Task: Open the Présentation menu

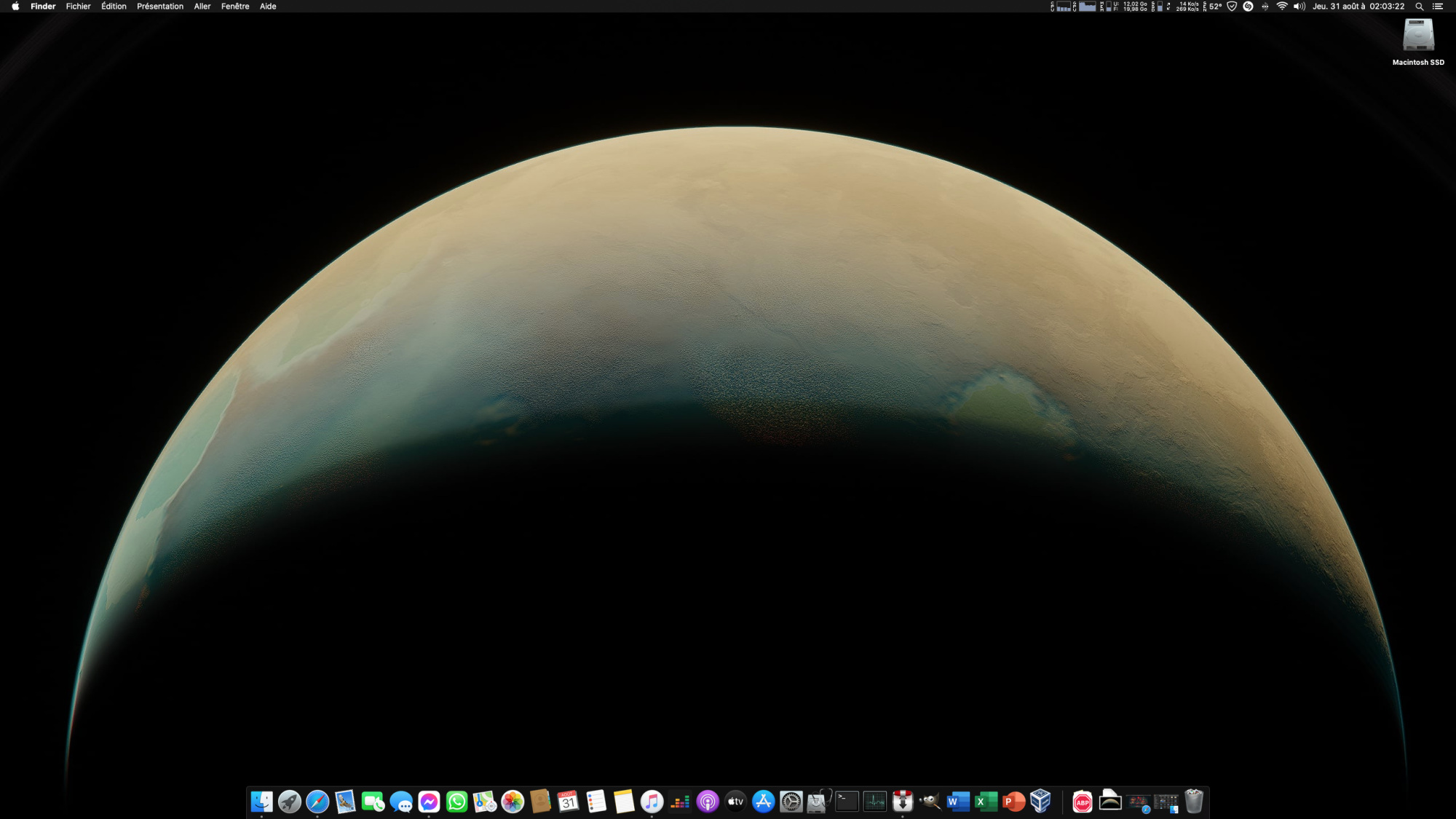Action: [x=160, y=6]
